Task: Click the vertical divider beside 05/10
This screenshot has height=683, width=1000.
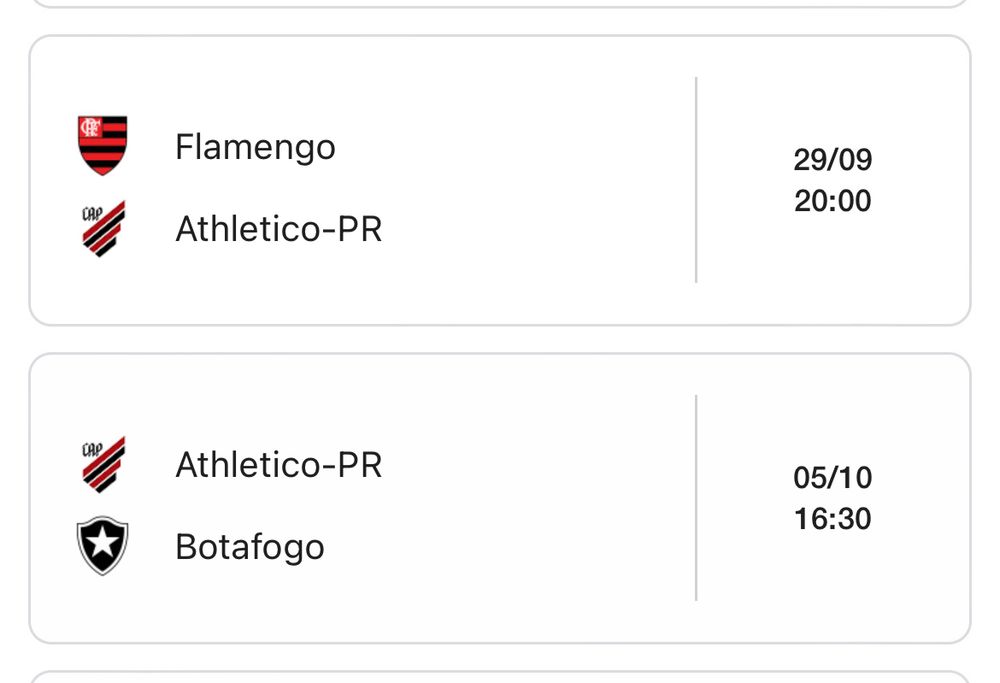Action: (696, 497)
